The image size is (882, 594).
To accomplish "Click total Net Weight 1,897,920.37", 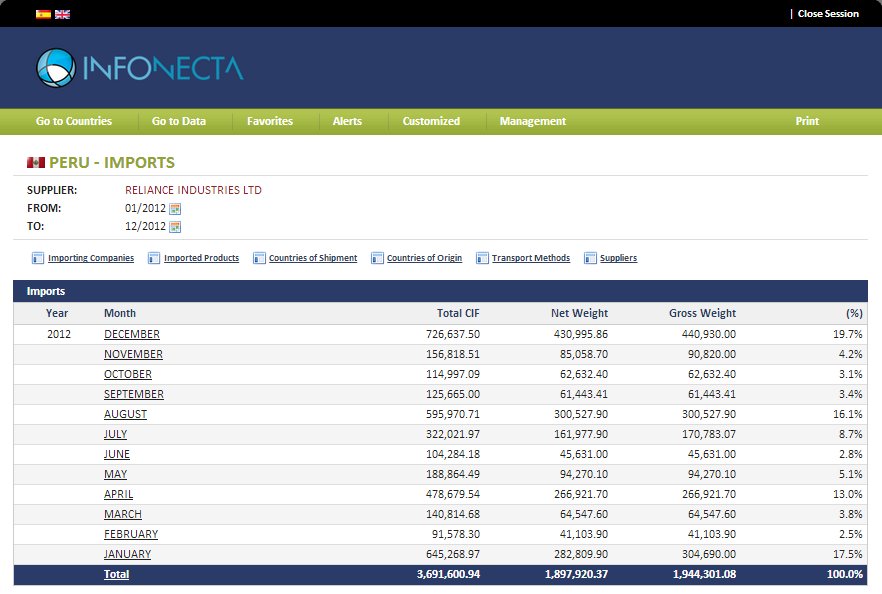I will pos(577,574).
